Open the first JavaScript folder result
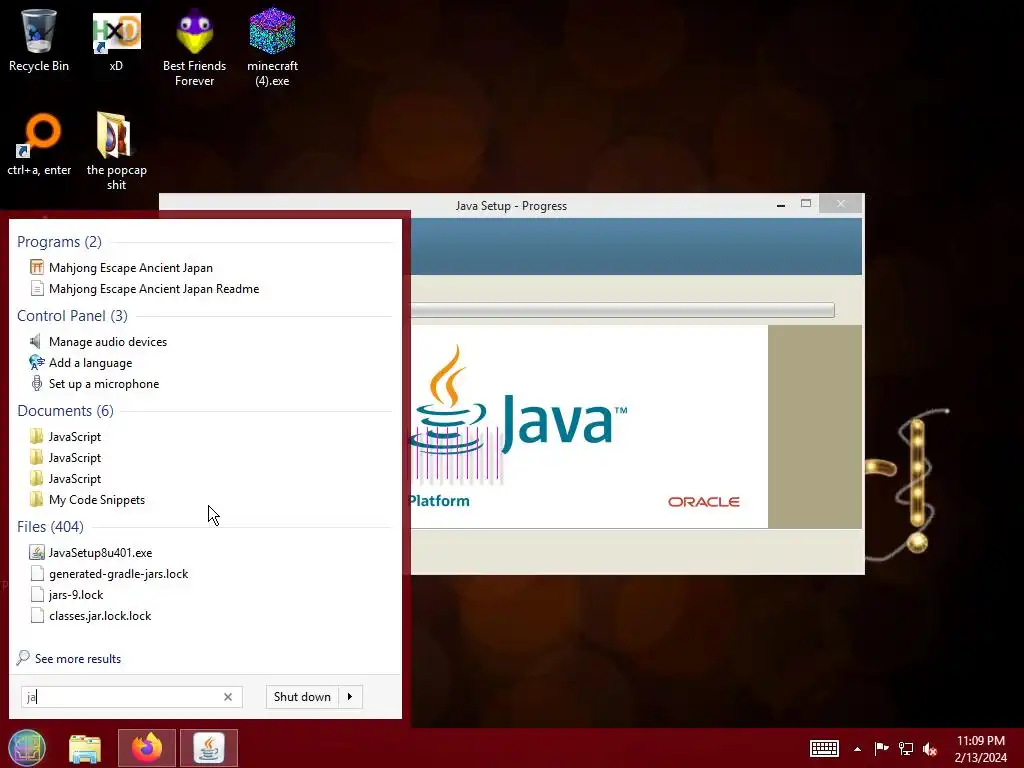The image size is (1024, 768). click(65, 436)
